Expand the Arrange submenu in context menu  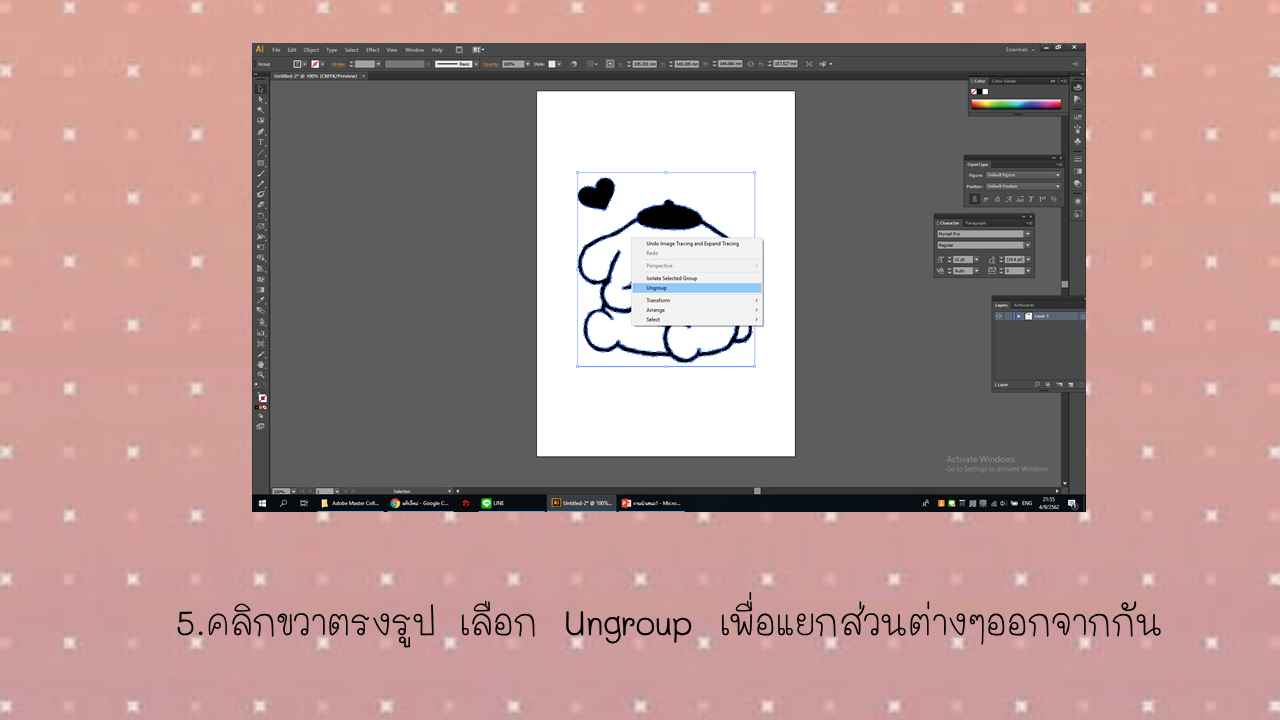696,310
